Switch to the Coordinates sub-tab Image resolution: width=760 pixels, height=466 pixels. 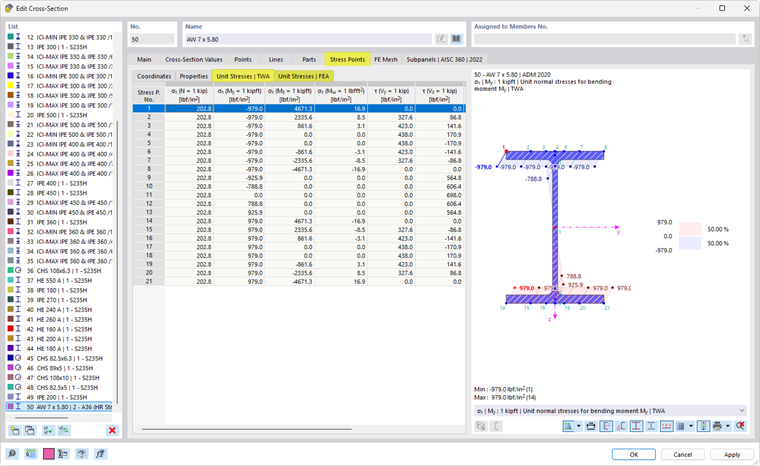click(x=154, y=76)
